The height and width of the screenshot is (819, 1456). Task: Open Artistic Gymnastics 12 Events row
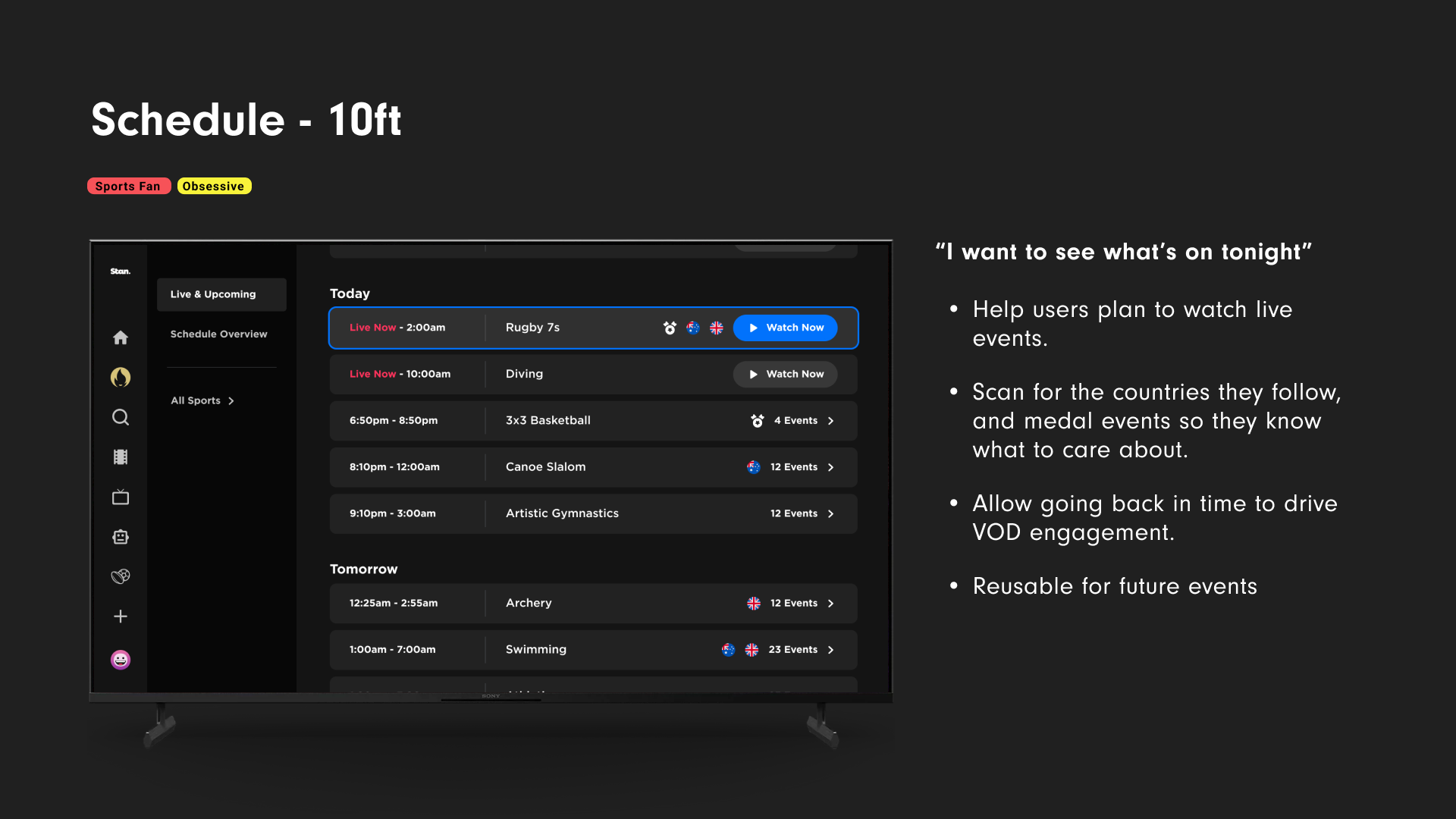(x=593, y=513)
